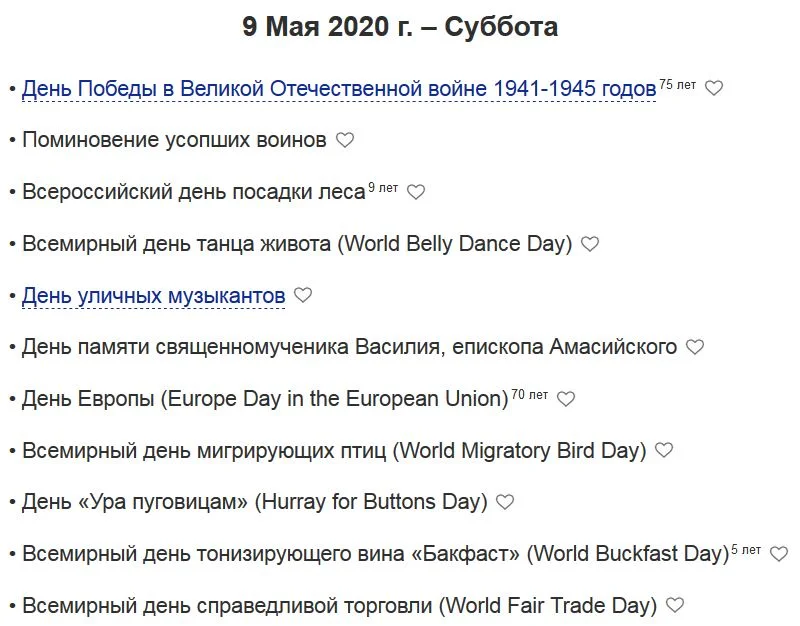Click the page heading 9 Мая 2020
This screenshot has height=626, width=800.
click(x=400, y=27)
